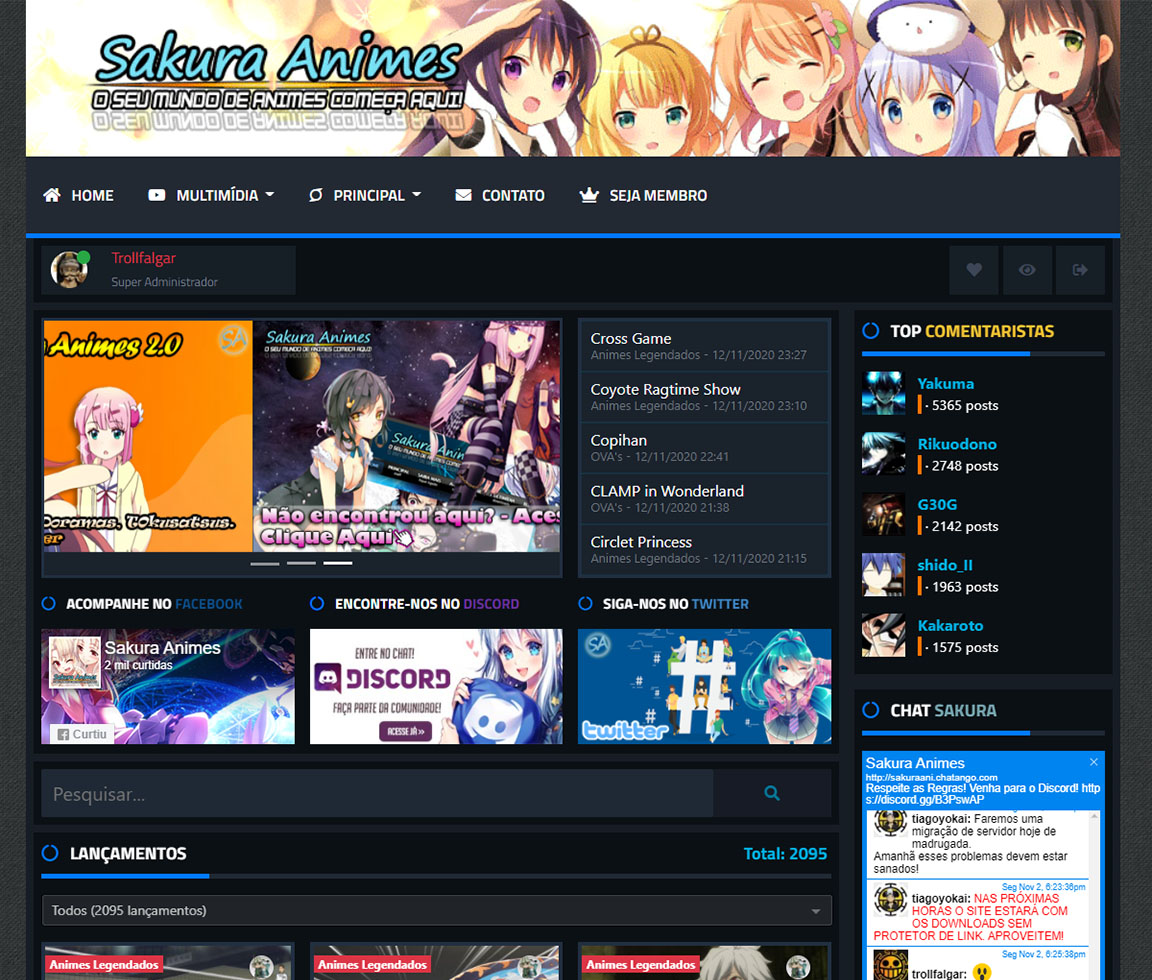Expand the Multimídia dropdown menu
Viewport: 1152px width, 980px height.
(x=211, y=195)
